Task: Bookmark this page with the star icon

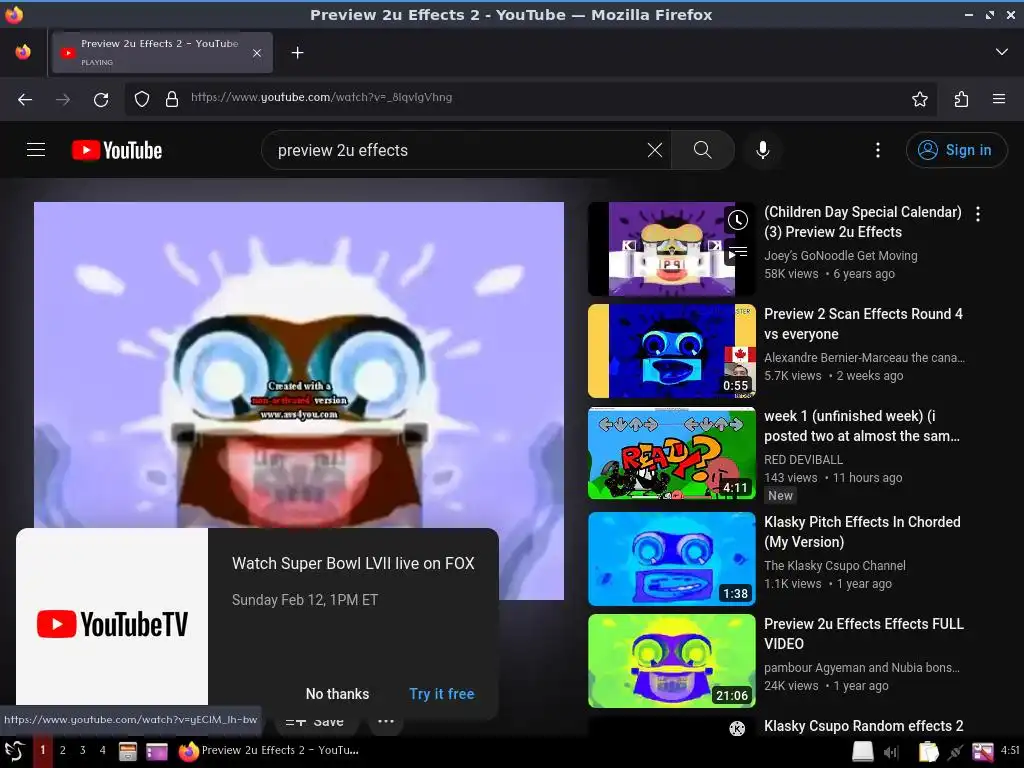Action: (x=920, y=99)
